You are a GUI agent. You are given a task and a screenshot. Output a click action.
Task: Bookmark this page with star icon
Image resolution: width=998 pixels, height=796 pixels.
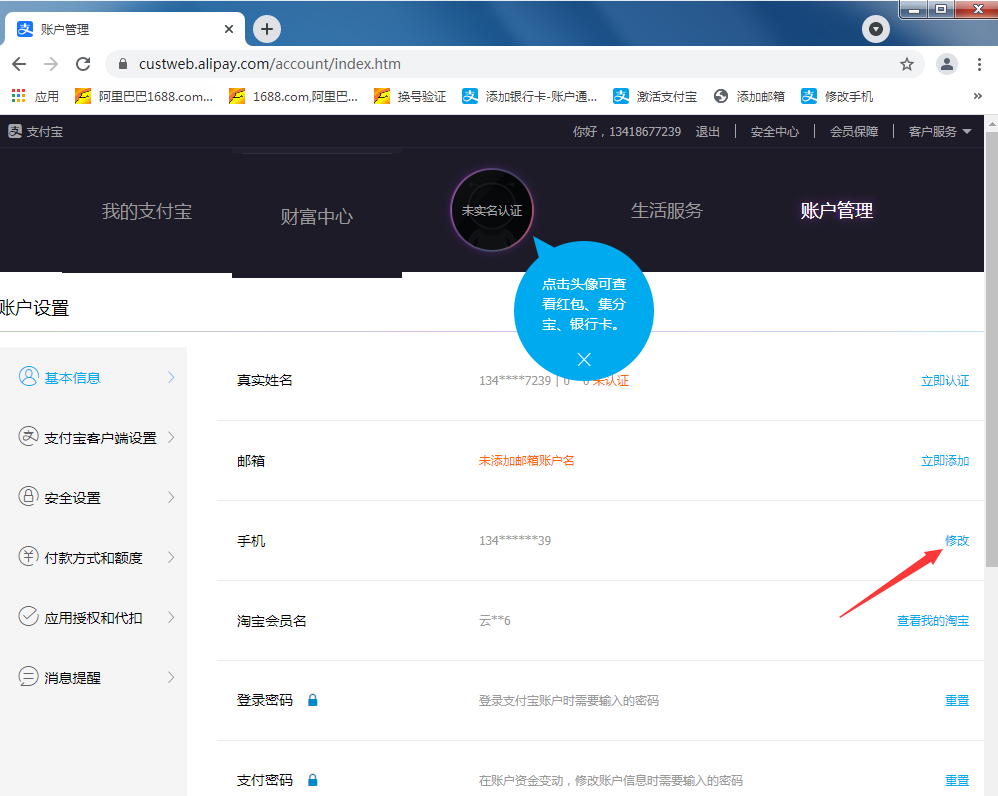tap(906, 64)
